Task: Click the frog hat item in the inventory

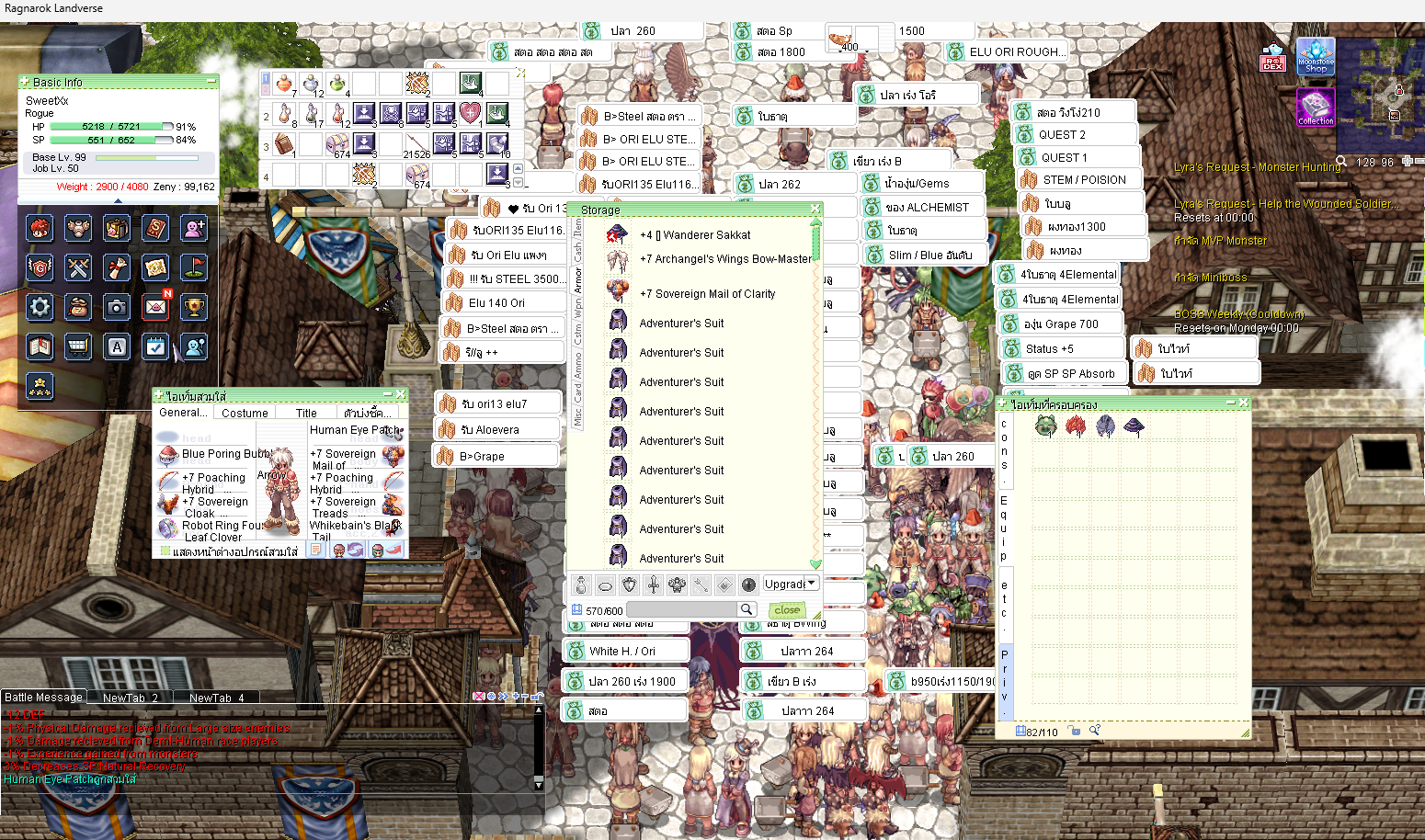Action: tap(1045, 426)
